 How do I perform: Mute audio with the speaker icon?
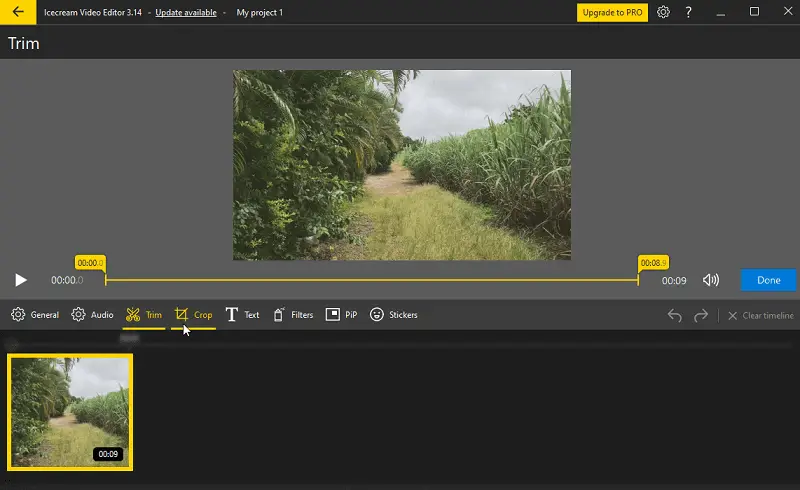point(711,280)
